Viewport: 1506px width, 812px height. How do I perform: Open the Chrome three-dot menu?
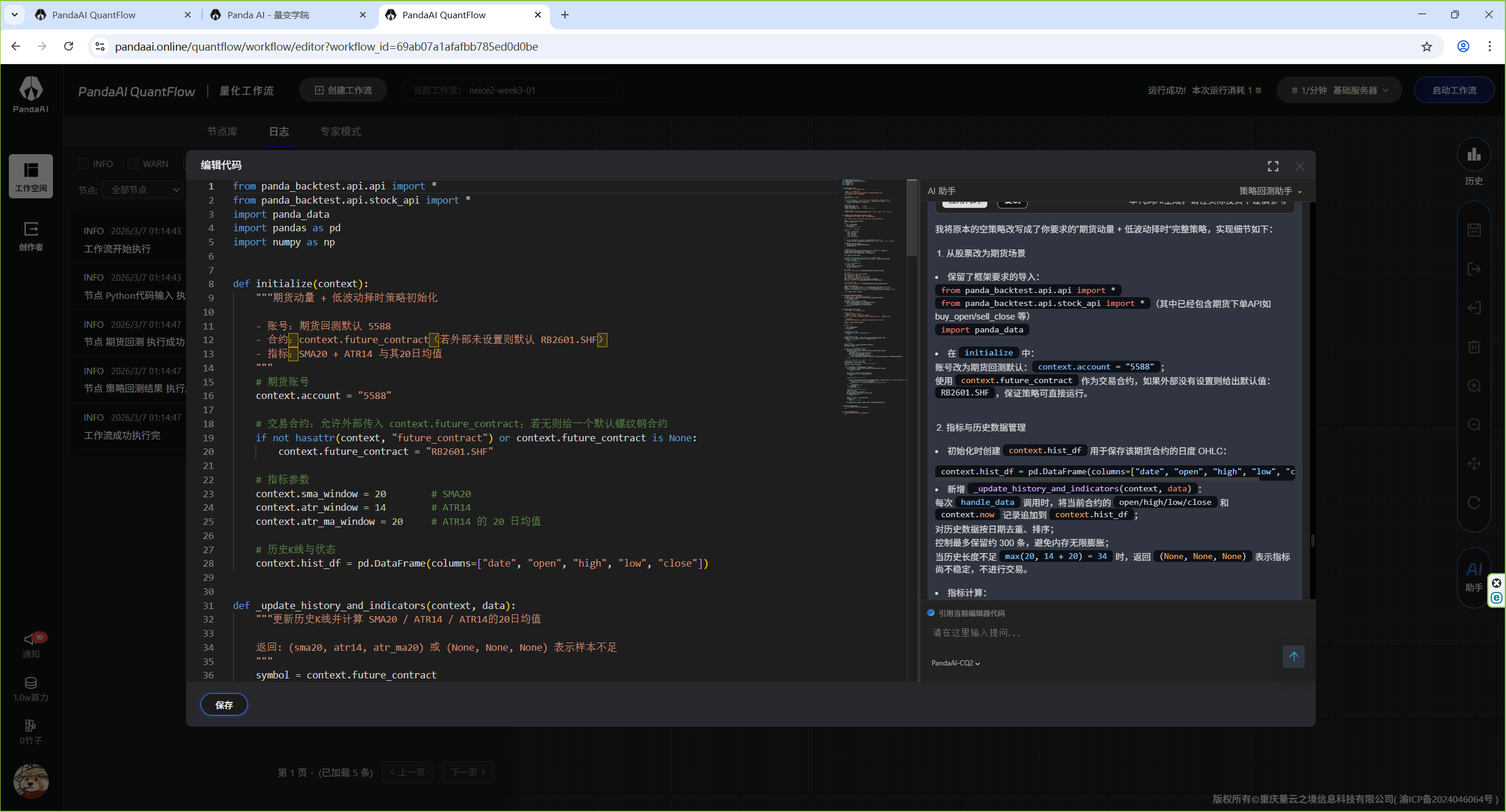point(1490,46)
